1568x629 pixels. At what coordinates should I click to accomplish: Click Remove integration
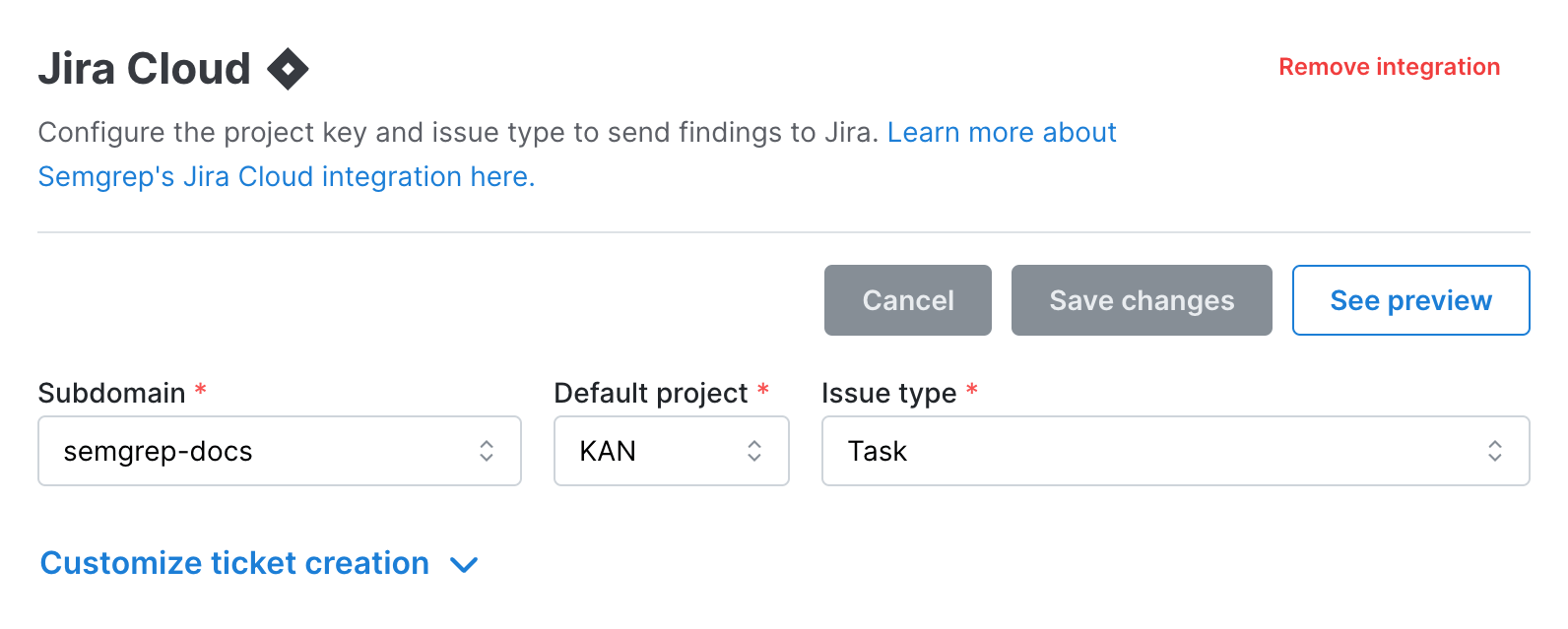pyautogui.click(x=1389, y=66)
